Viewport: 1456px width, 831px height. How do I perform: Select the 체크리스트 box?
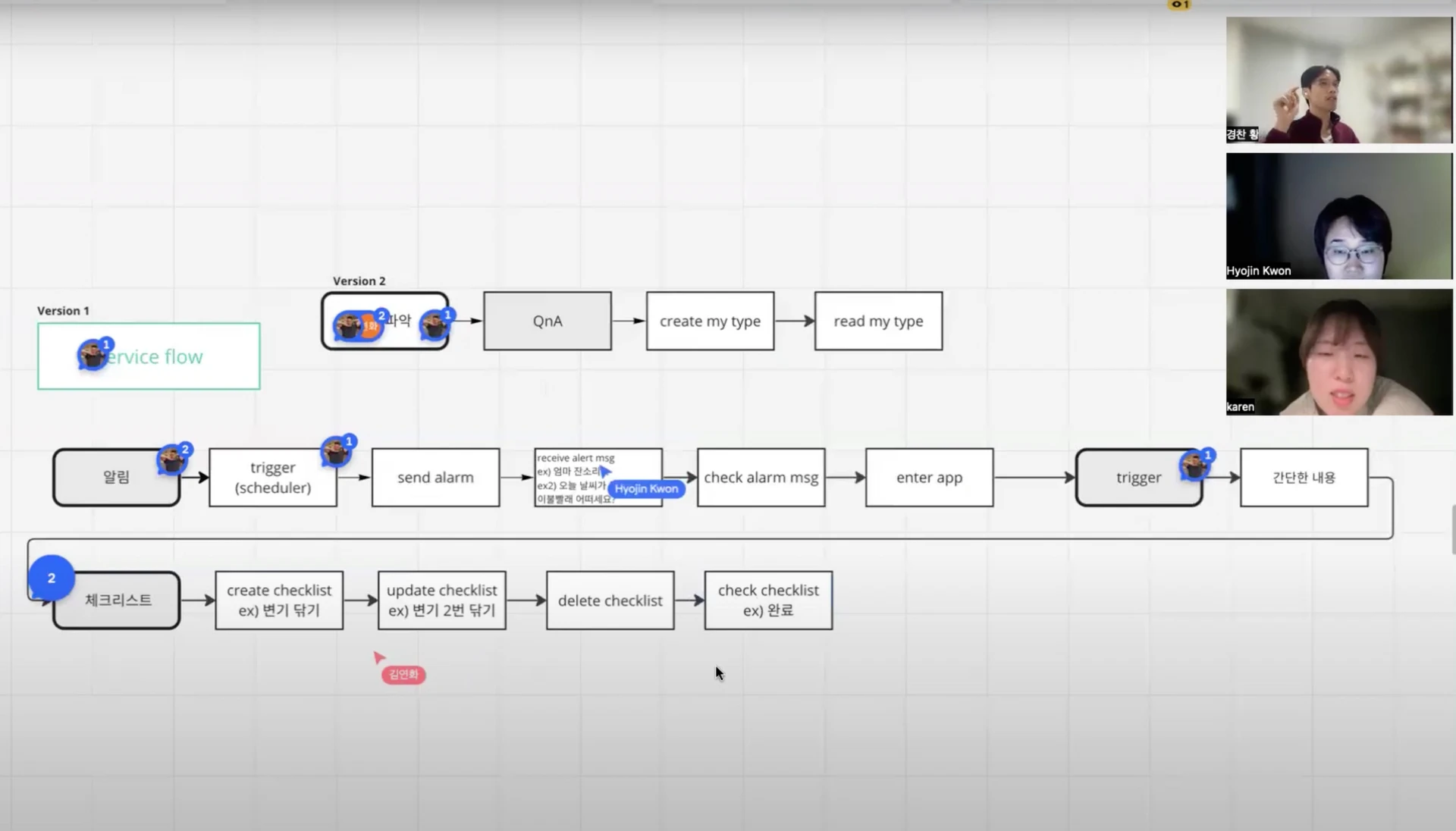pyautogui.click(x=116, y=600)
